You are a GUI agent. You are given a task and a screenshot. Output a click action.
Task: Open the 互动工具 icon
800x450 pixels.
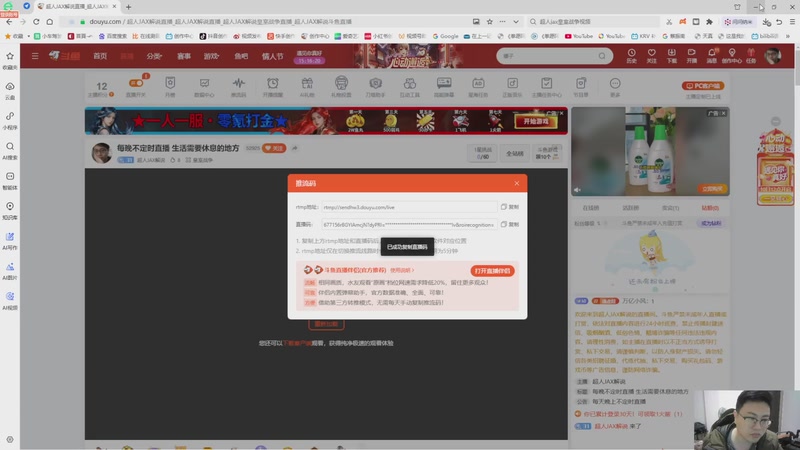pyautogui.click(x=410, y=86)
